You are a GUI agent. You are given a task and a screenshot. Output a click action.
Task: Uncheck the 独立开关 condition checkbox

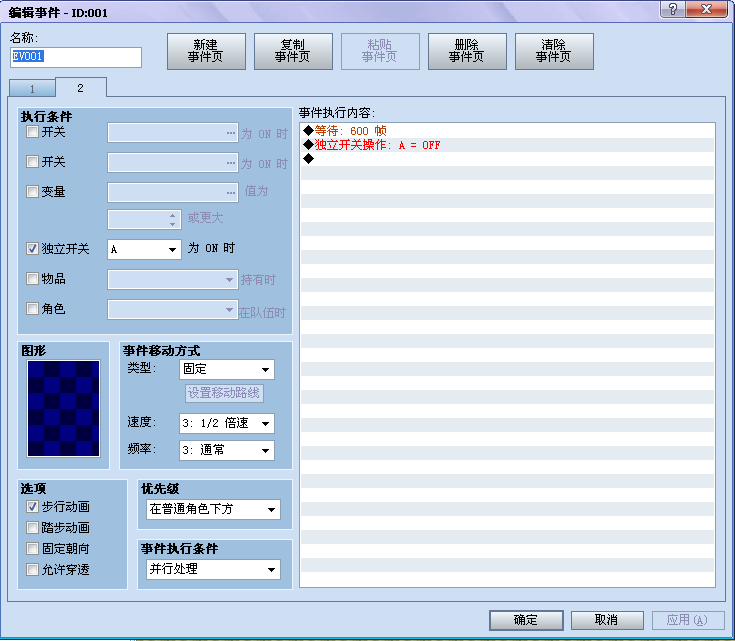click(x=32, y=249)
